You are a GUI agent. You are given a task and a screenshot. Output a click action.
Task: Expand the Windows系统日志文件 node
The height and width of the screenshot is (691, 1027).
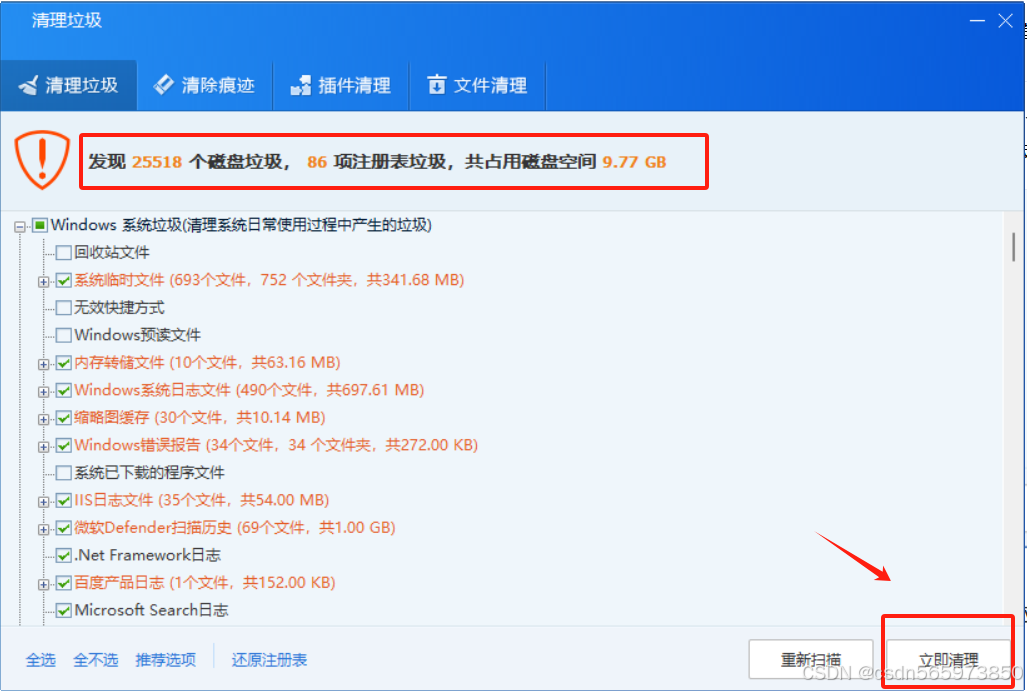coord(43,392)
